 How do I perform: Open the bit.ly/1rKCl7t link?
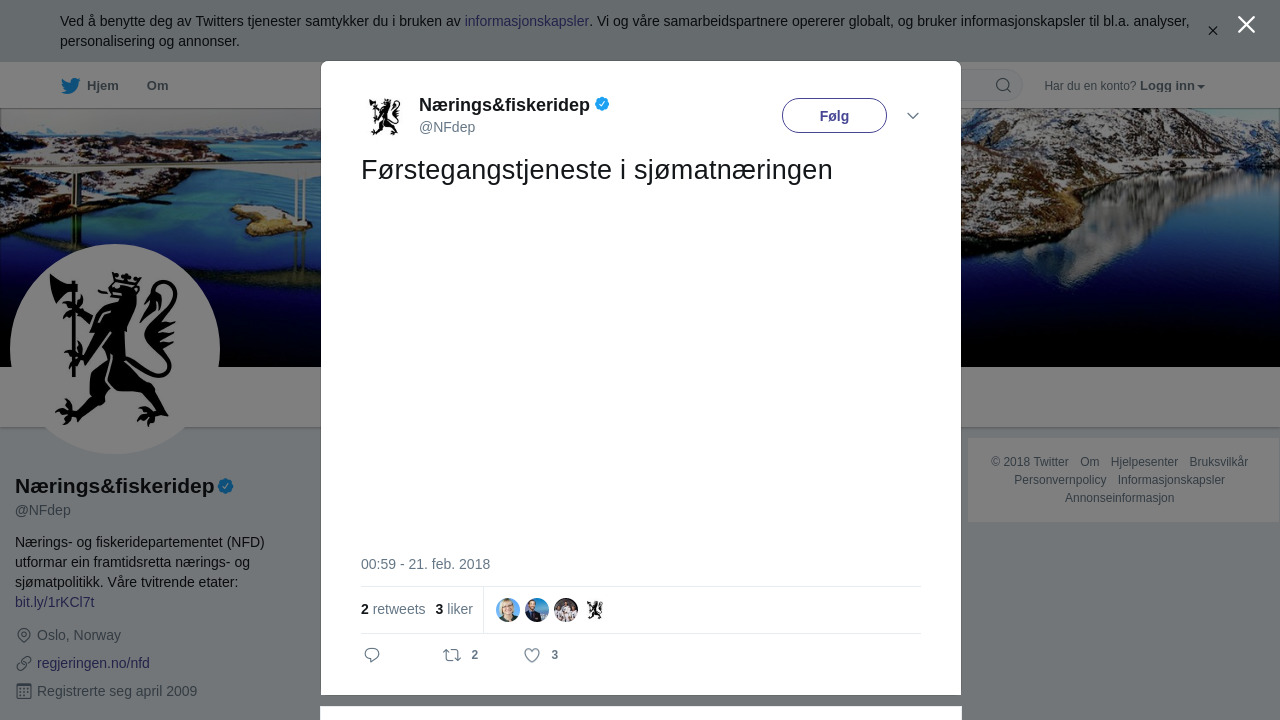pyautogui.click(x=55, y=602)
